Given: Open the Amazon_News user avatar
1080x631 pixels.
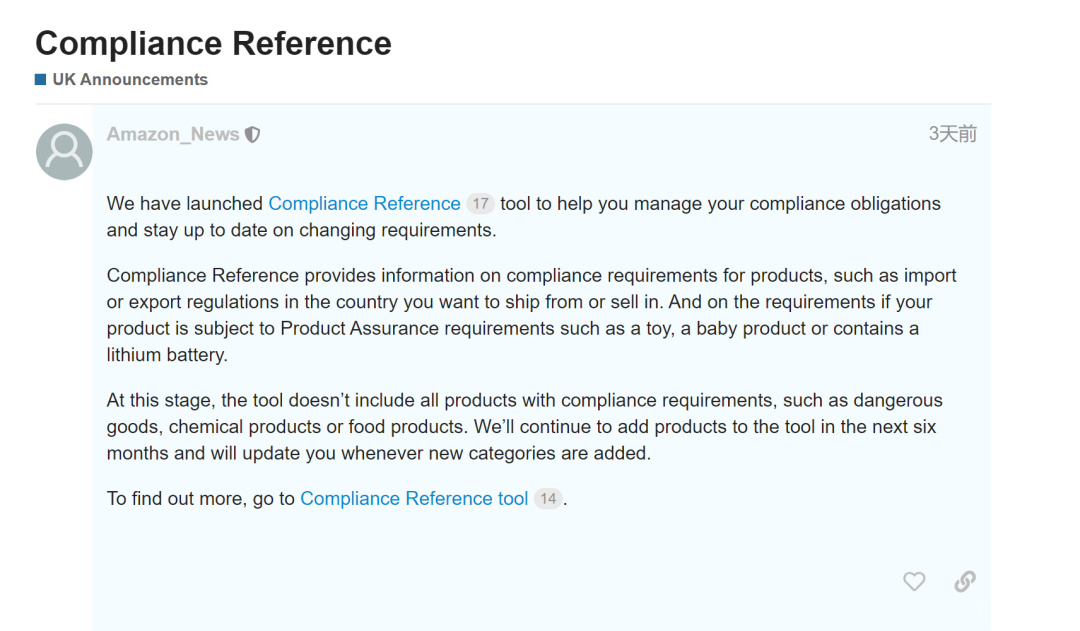Looking at the screenshot, I should tap(64, 152).
